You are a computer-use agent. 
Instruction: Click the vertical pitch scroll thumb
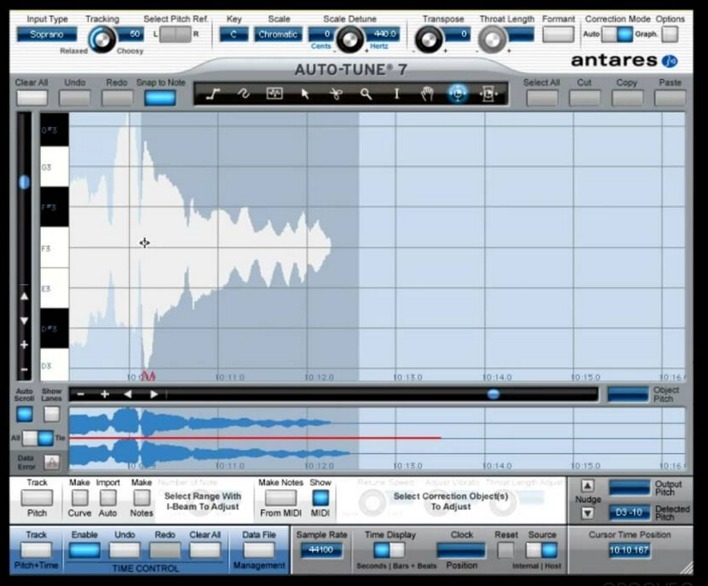coord(24,182)
